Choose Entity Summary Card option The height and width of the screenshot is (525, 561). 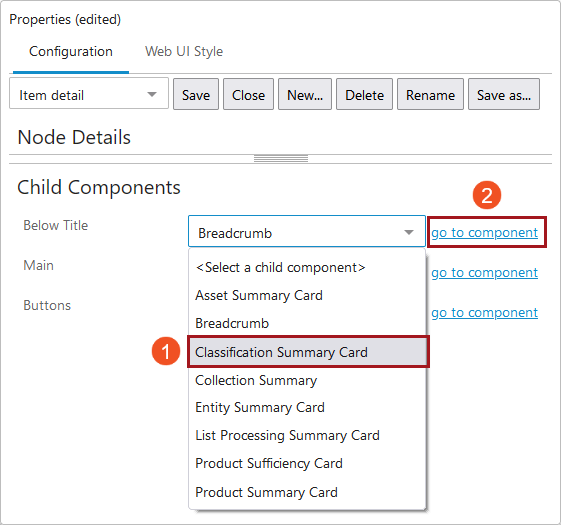(307, 408)
